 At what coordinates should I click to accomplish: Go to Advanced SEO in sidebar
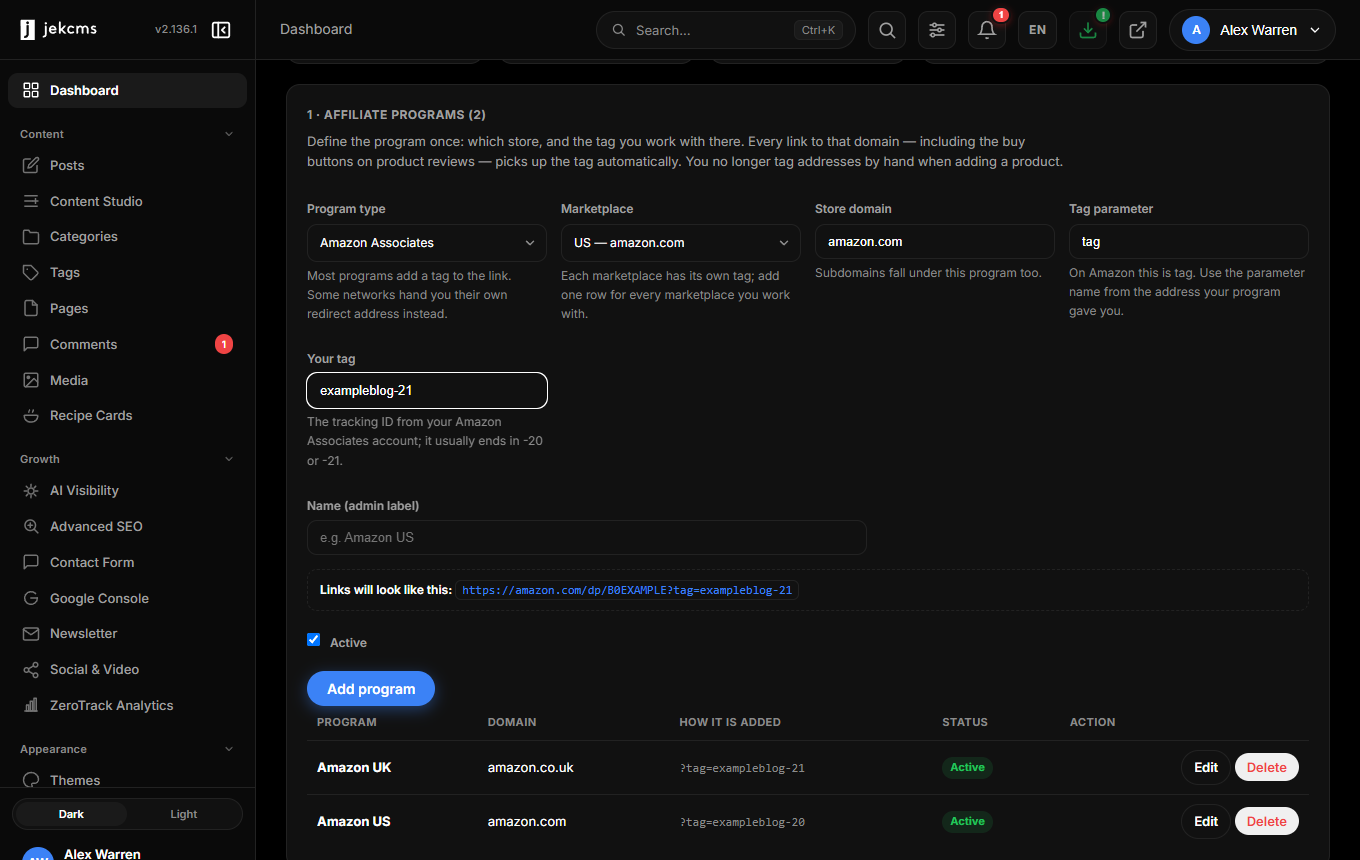click(128, 526)
